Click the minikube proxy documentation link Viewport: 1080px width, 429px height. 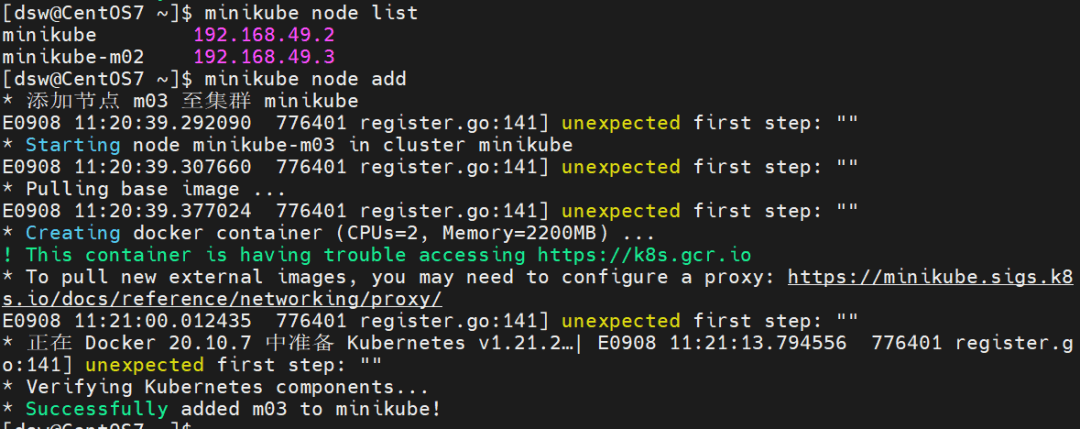click(930, 277)
